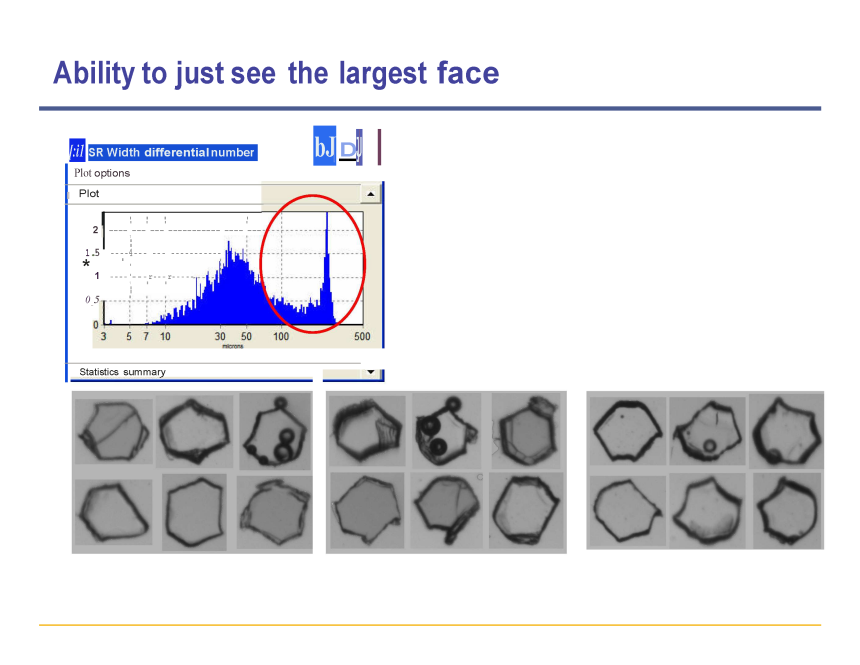Collapse the Plot section with the up arrow
This screenshot has height=665, width=860.
(370, 194)
